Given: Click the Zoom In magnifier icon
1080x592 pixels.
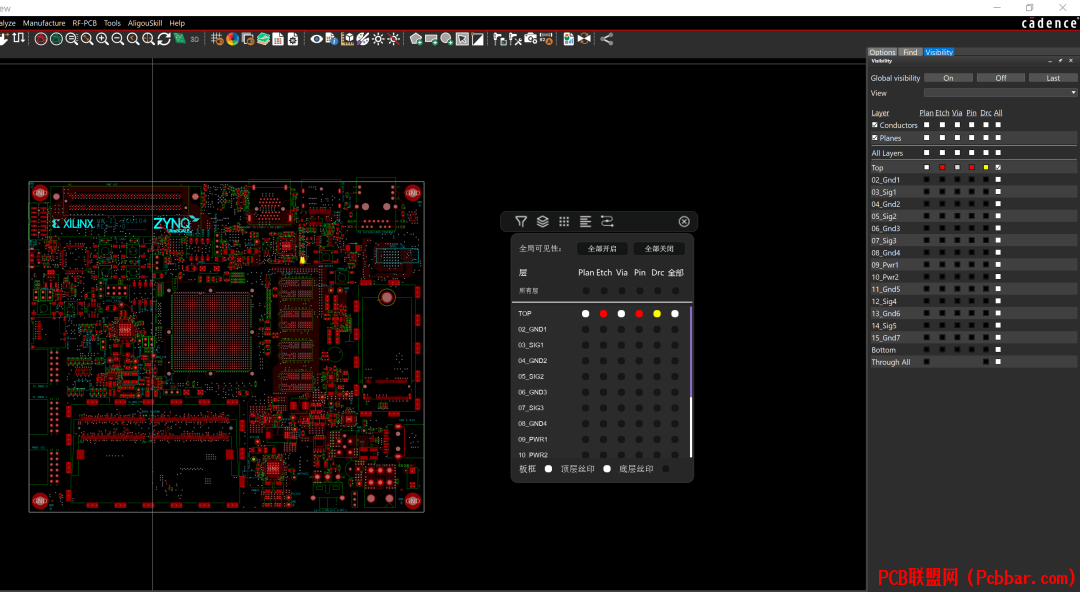Looking at the screenshot, I should tap(103, 39).
